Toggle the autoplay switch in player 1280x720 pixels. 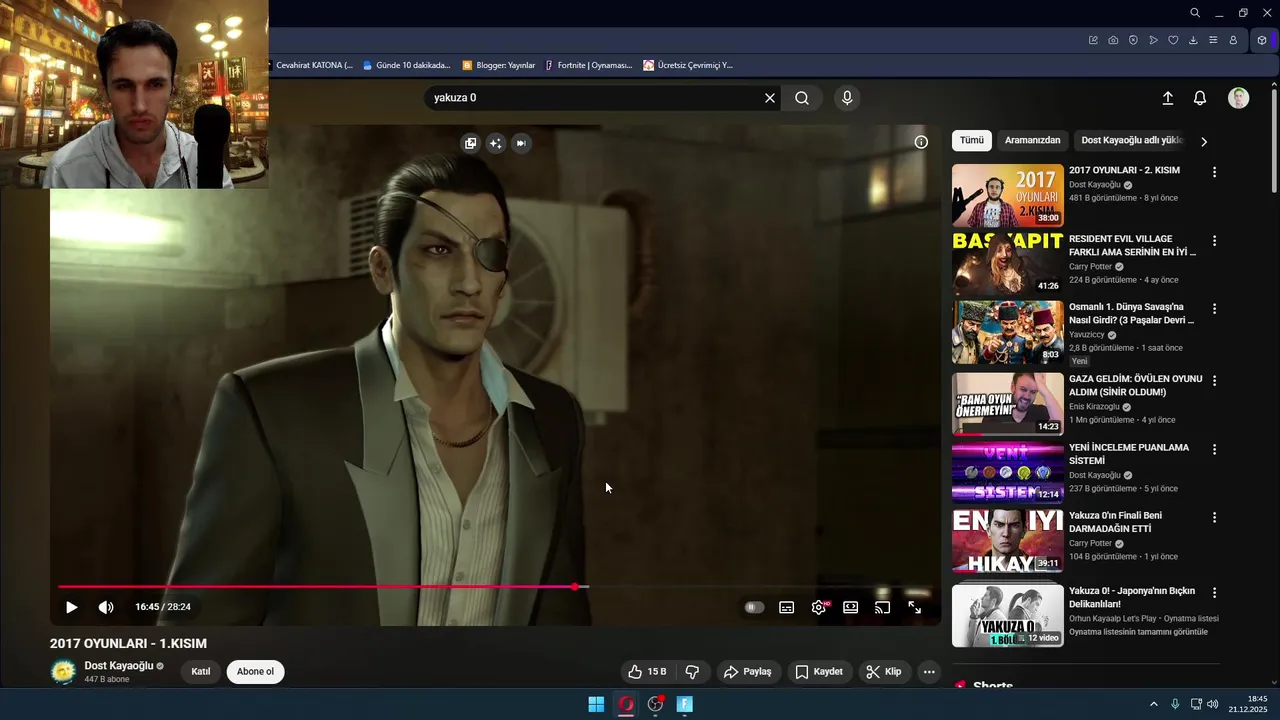point(754,607)
